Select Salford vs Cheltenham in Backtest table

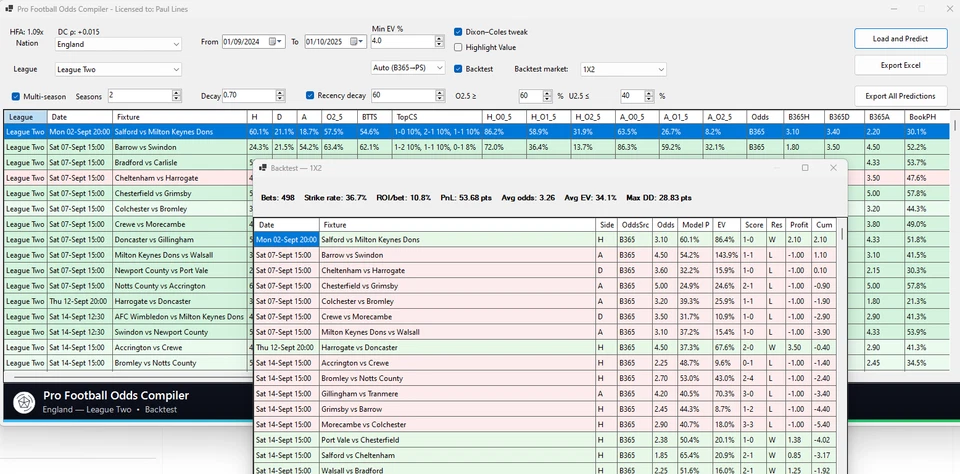tap(545, 455)
